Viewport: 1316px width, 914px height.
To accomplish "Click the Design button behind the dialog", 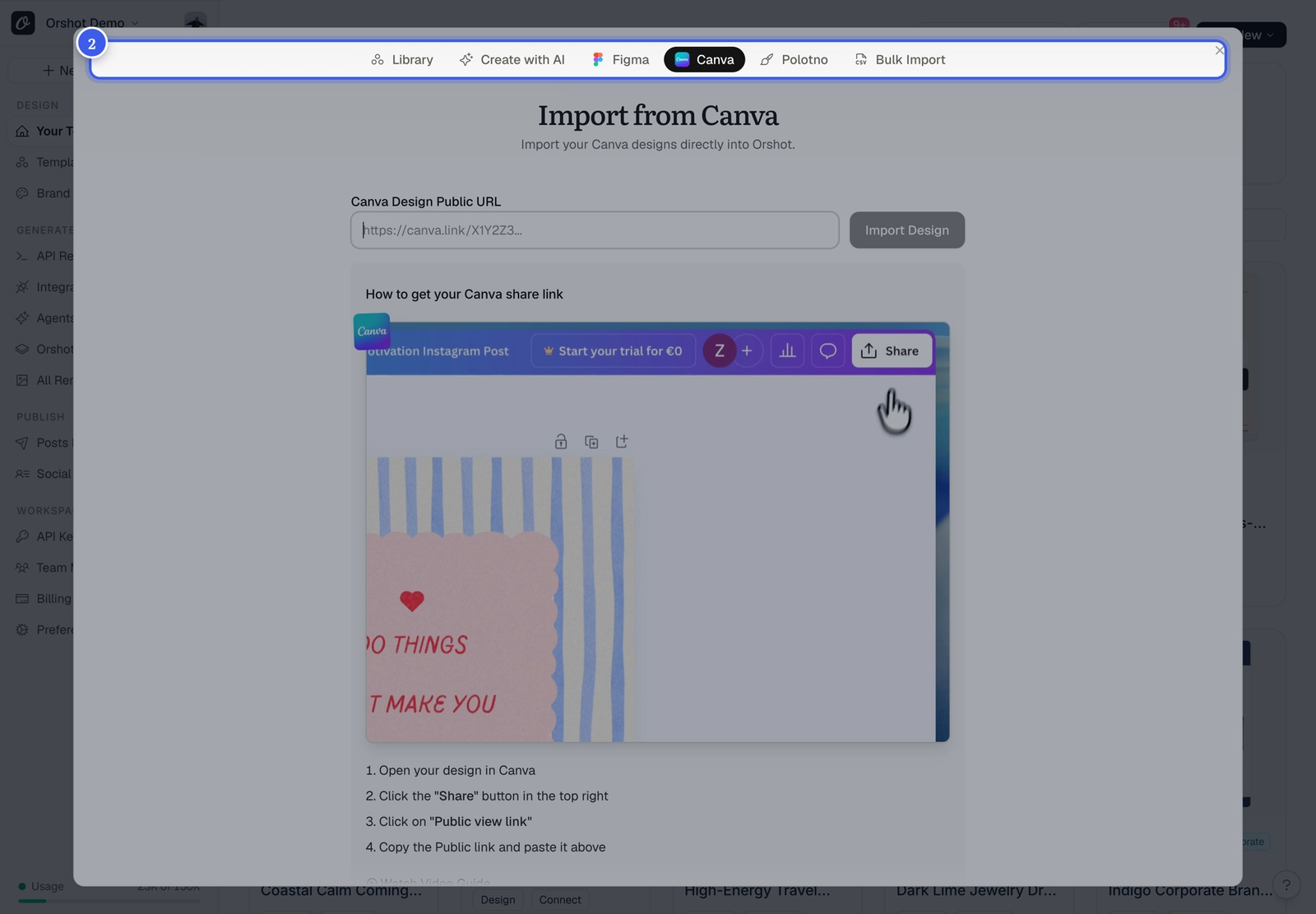I will click(x=498, y=900).
